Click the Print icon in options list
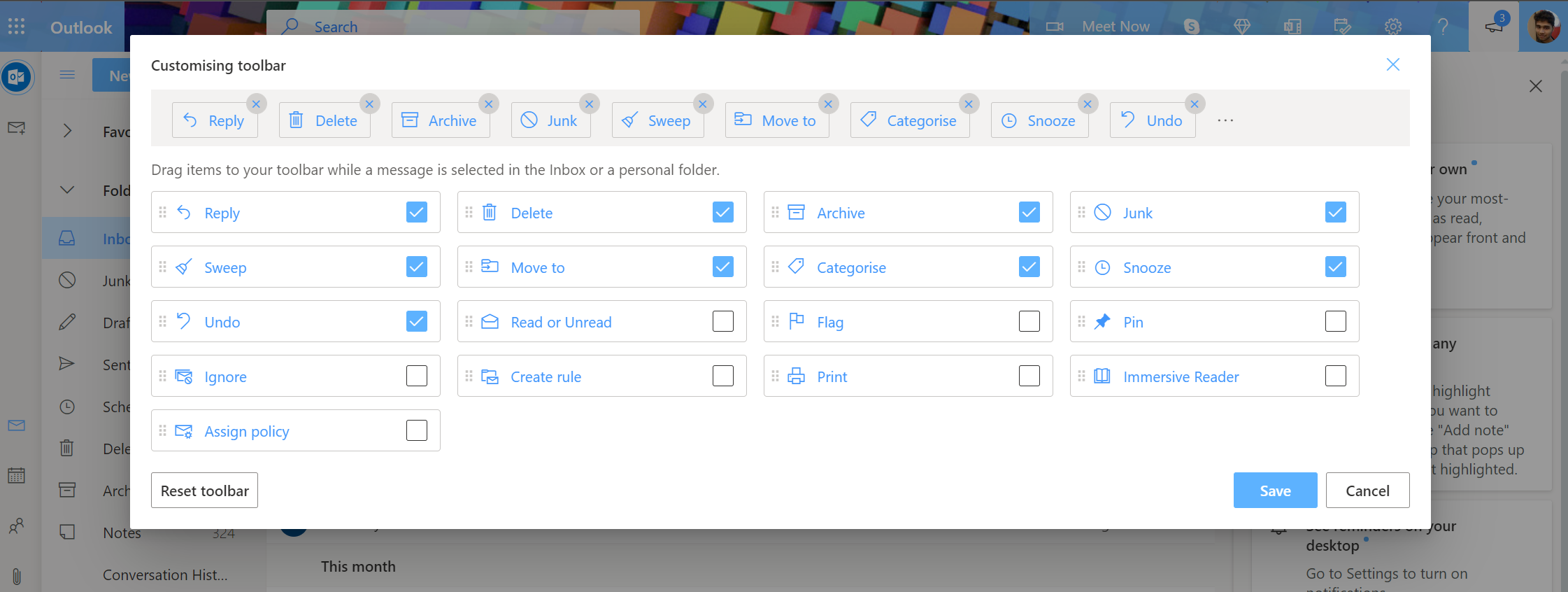Viewport: 1568px width, 592px height. point(796,376)
